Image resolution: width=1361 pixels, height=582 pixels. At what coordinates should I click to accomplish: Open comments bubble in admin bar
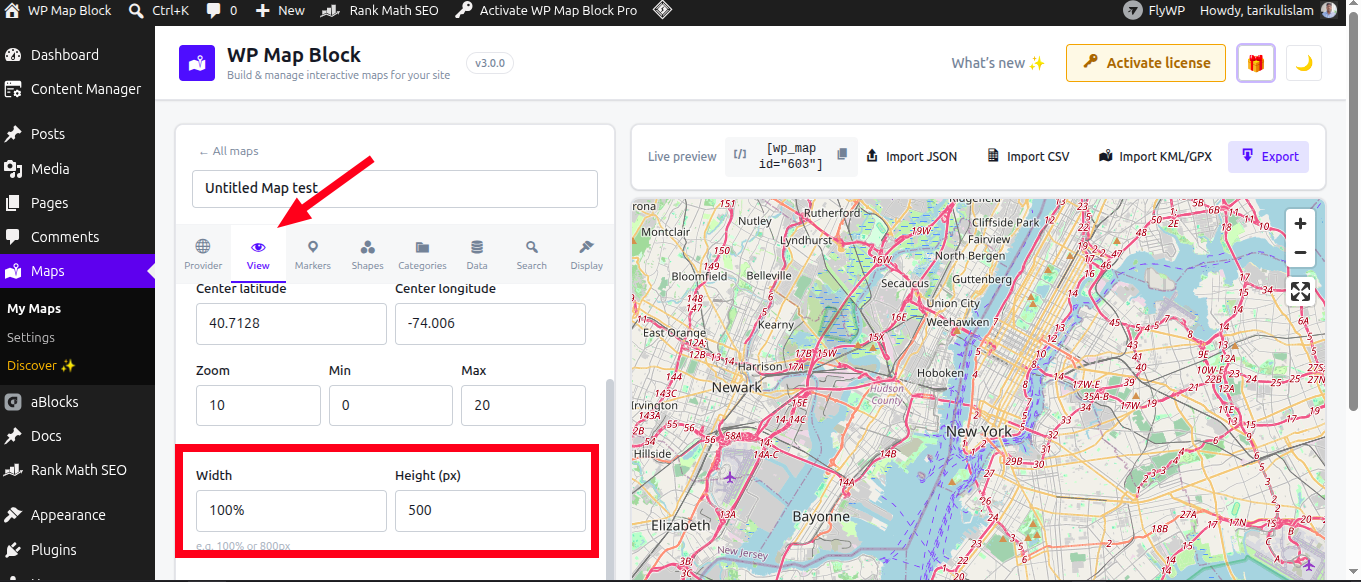(x=222, y=11)
